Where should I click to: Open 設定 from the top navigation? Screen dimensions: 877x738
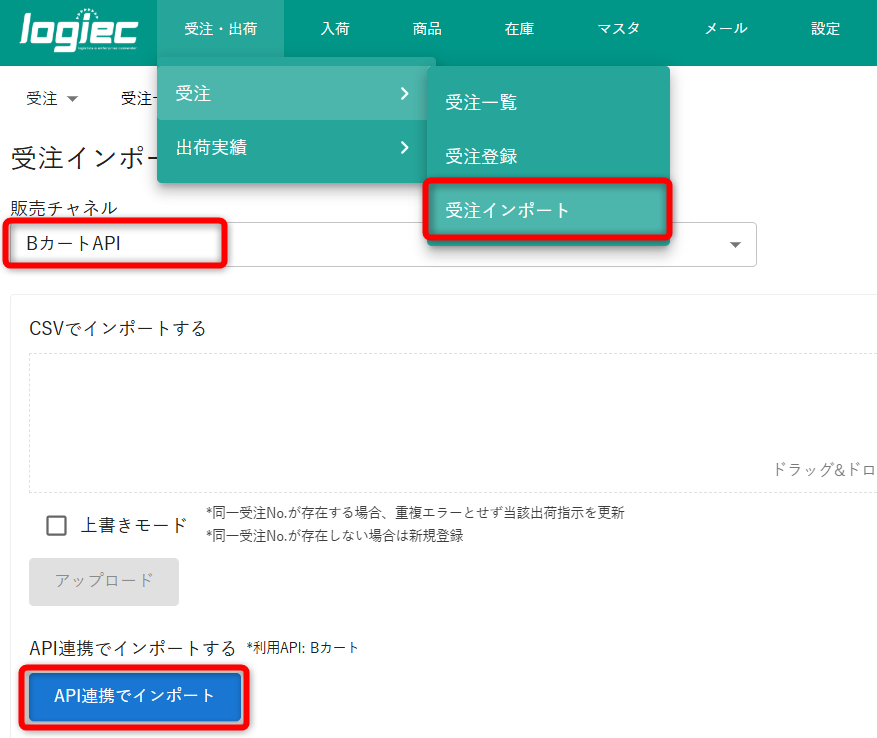pyautogui.click(x=825, y=29)
